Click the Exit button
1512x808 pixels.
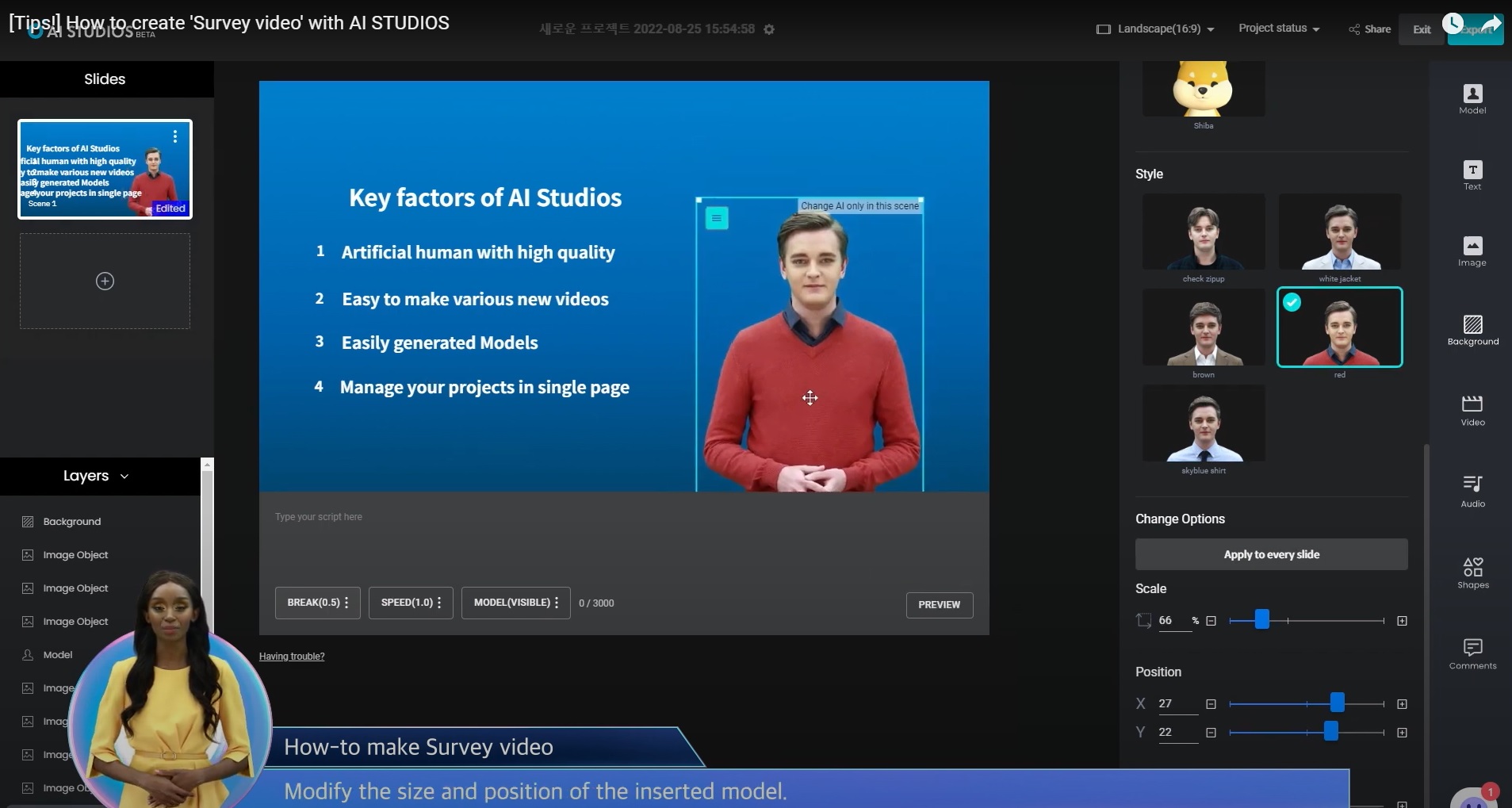1422,29
